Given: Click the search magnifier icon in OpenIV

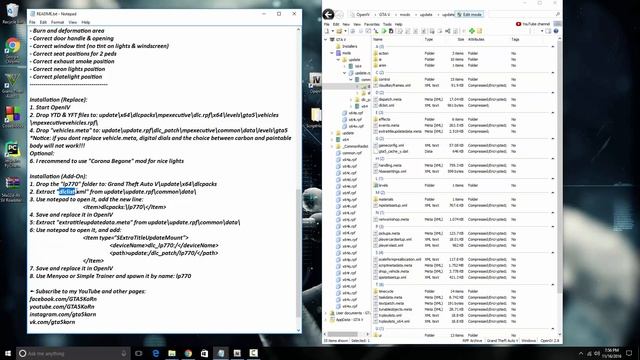Looking at the screenshot, I should [558, 14].
